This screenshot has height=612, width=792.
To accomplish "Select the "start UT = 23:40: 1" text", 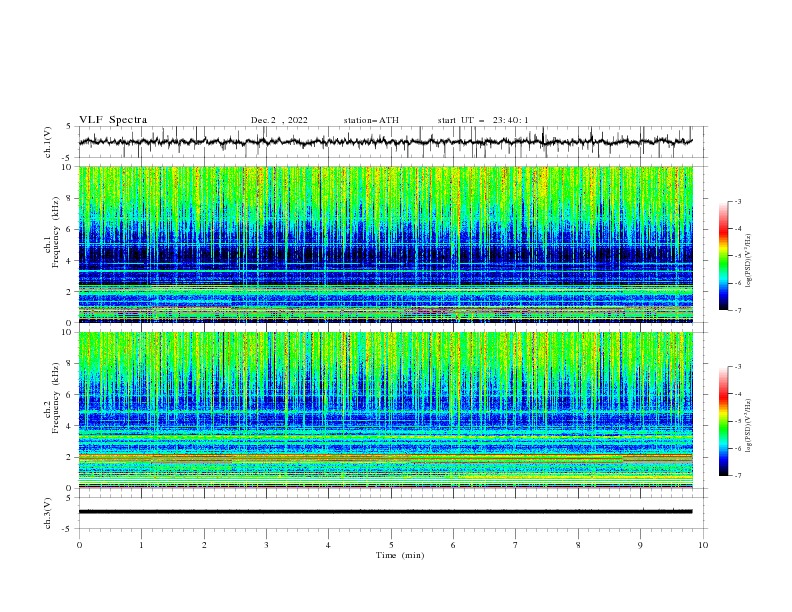I will 483,120.
